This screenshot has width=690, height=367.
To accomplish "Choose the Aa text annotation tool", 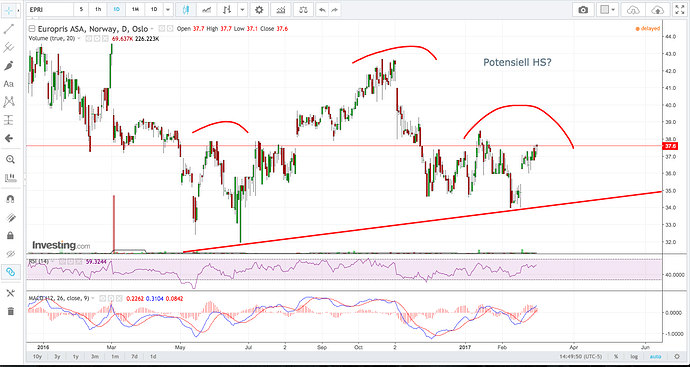I will point(9,84).
